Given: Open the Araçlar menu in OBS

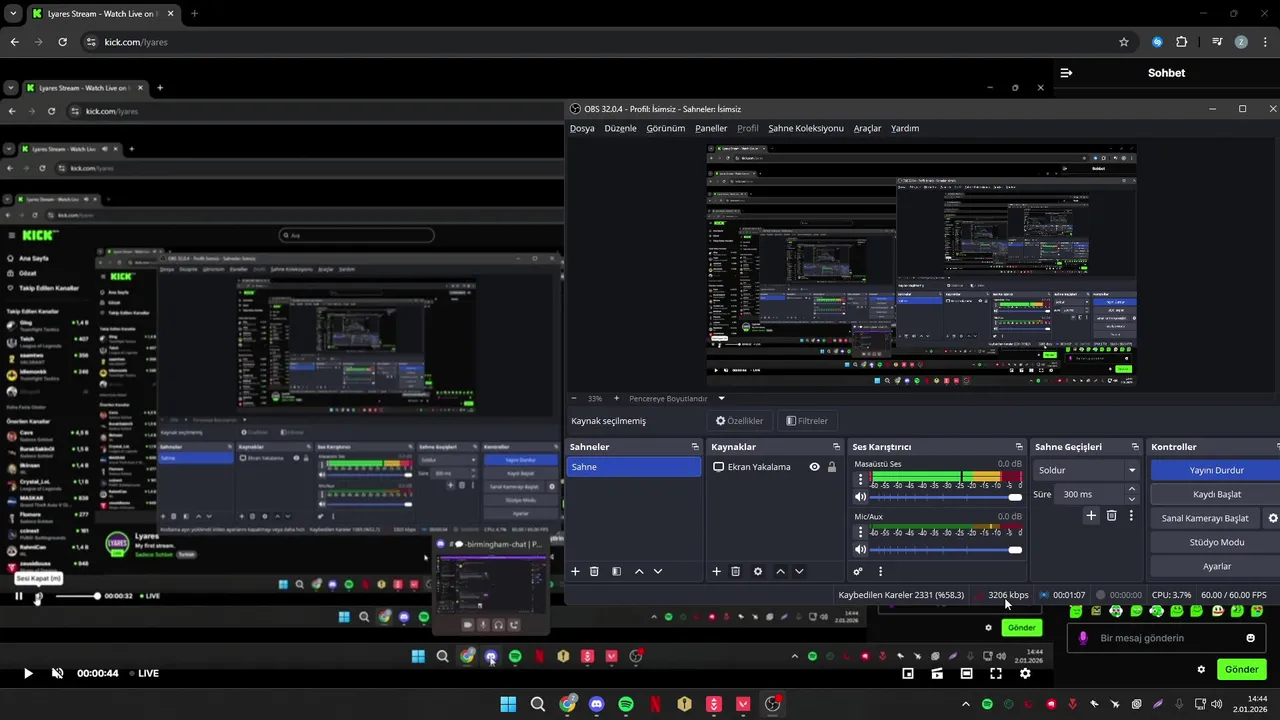Looking at the screenshot, I should click(x=867, y=128).
